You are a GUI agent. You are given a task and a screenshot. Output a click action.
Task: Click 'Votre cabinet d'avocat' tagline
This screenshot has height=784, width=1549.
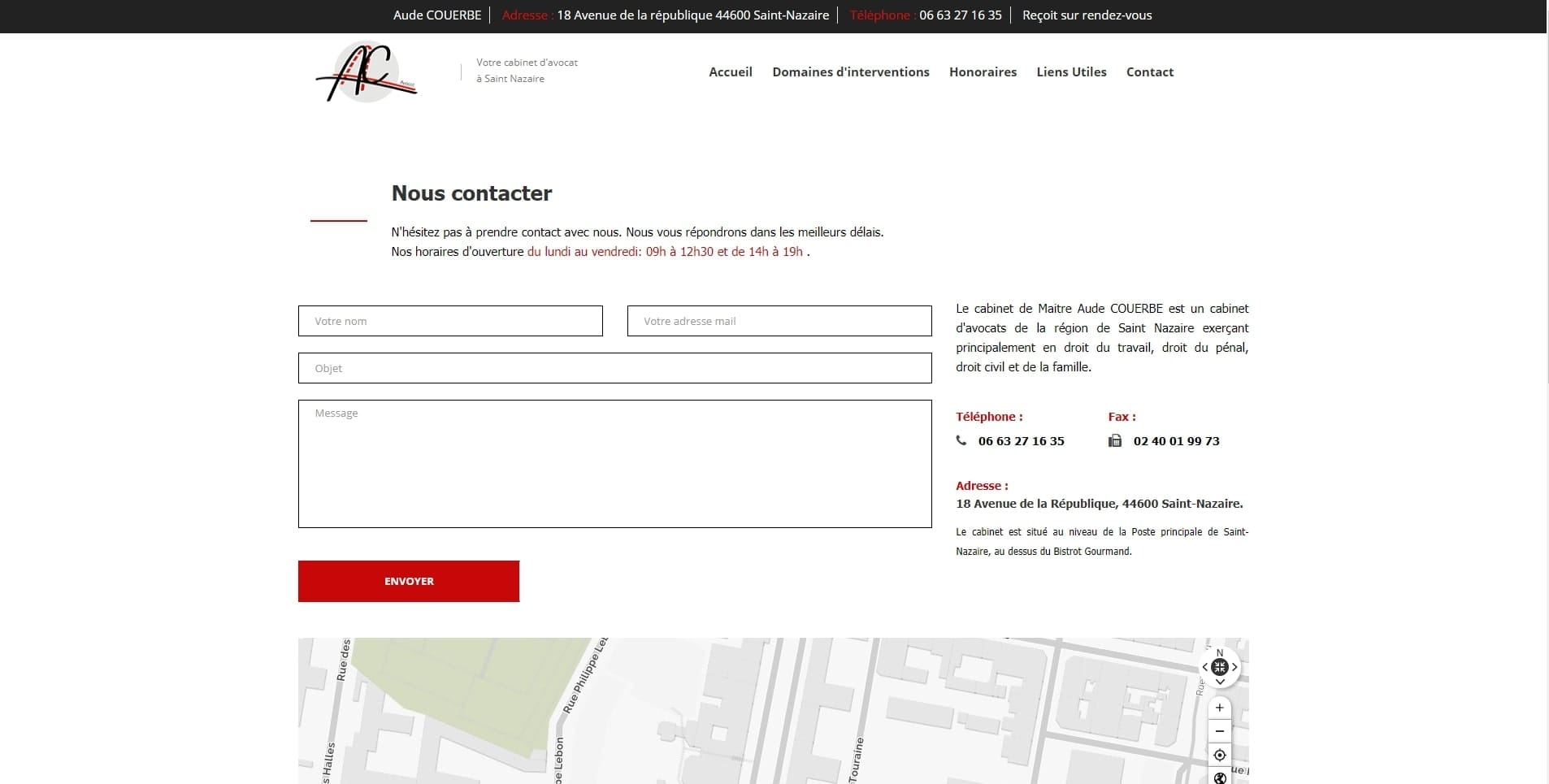coord(527,63)
